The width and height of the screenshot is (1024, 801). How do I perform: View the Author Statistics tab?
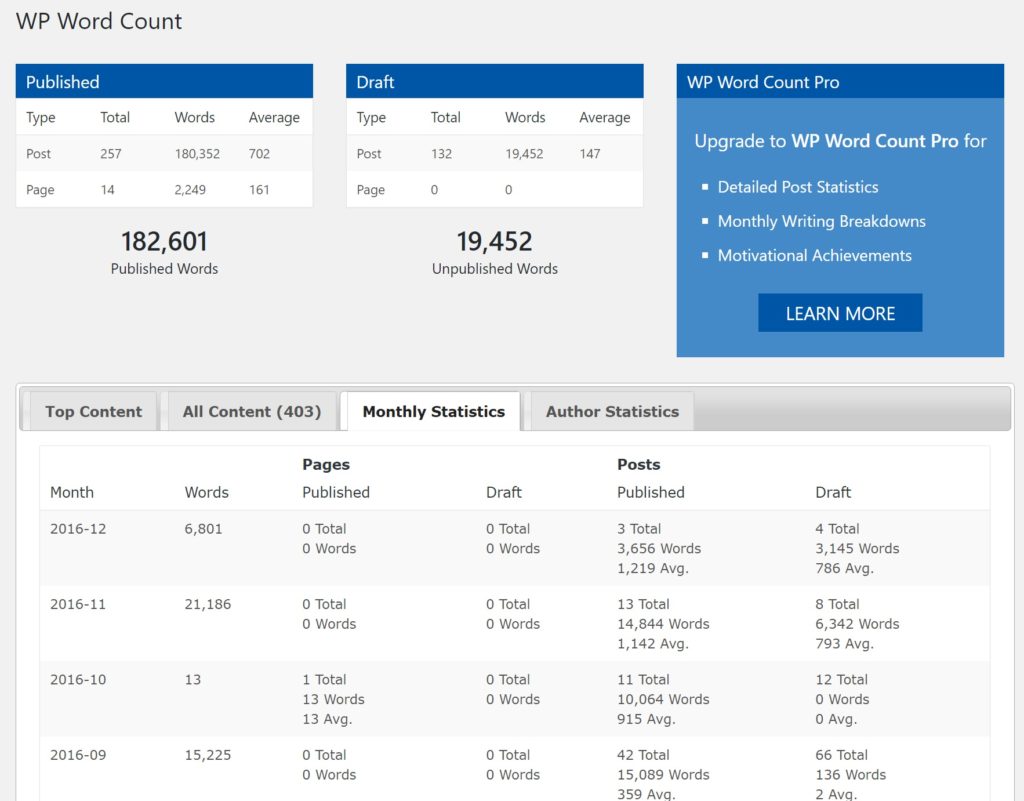coord(611,411)
